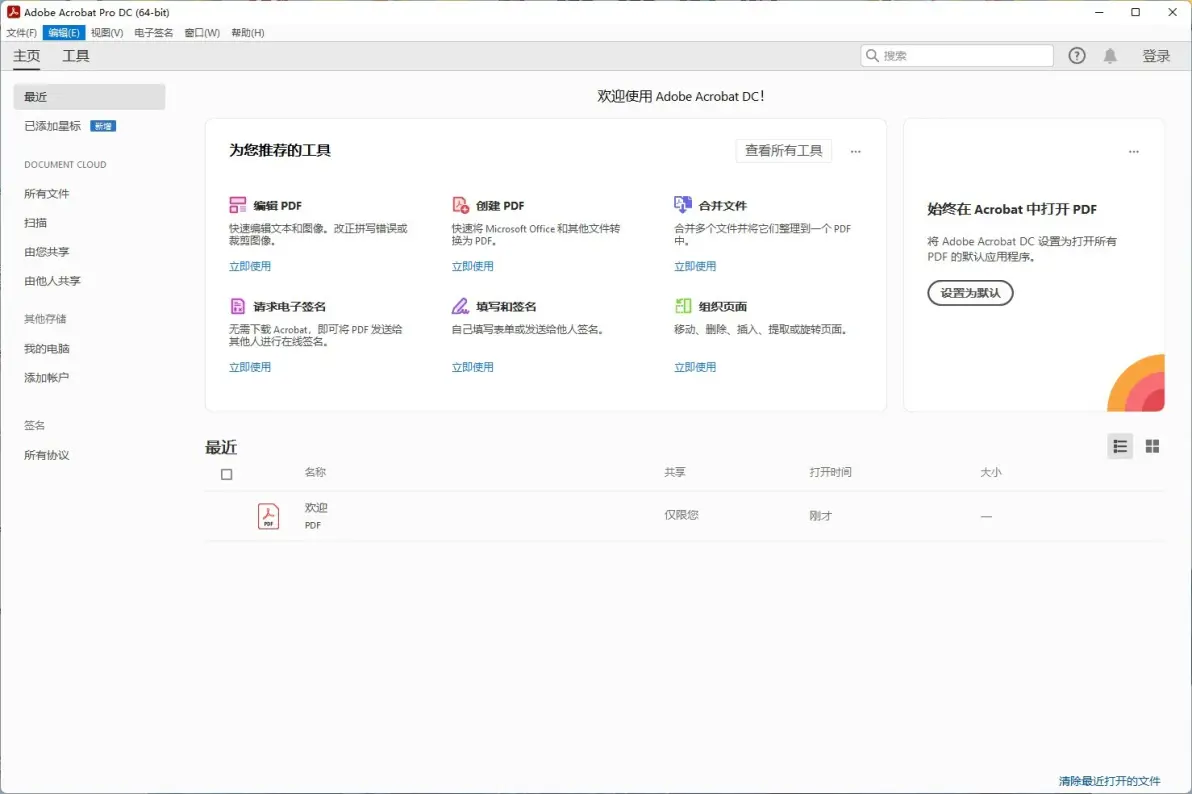Switch to the 主页 tab

click(27, 56)
